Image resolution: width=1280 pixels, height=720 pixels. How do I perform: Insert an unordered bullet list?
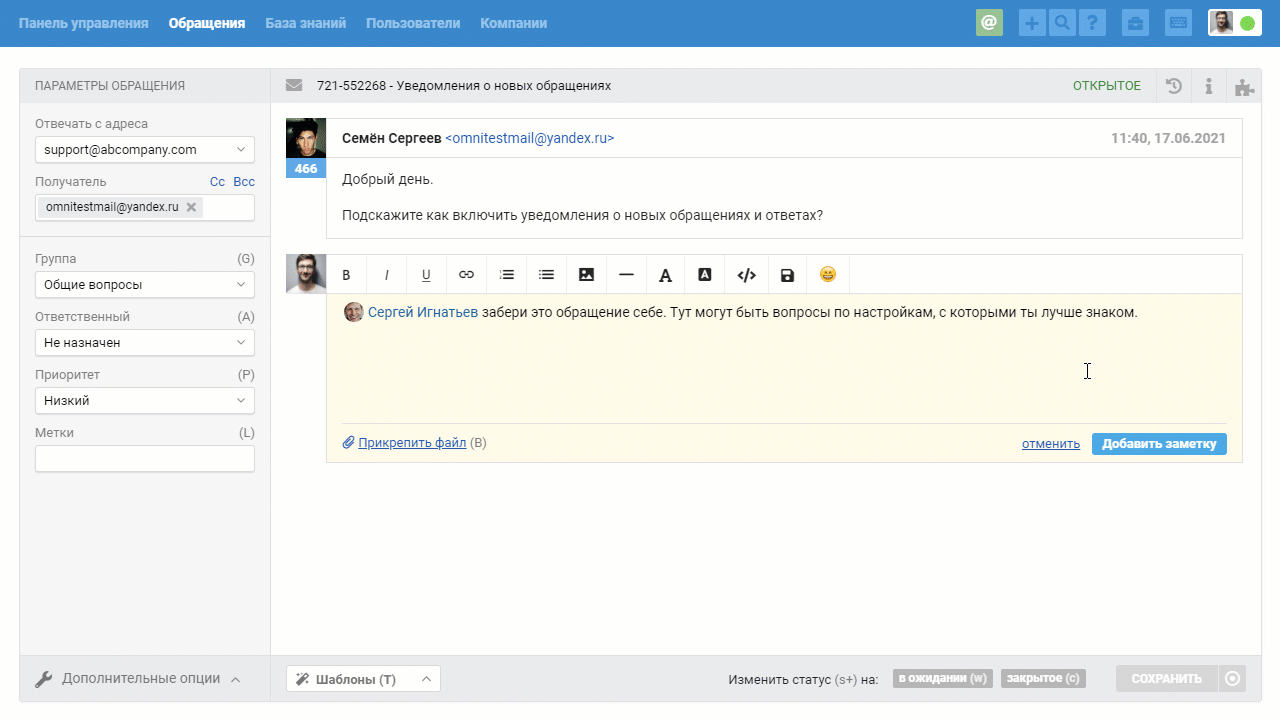pyautogui.click(x=546, y=275)
